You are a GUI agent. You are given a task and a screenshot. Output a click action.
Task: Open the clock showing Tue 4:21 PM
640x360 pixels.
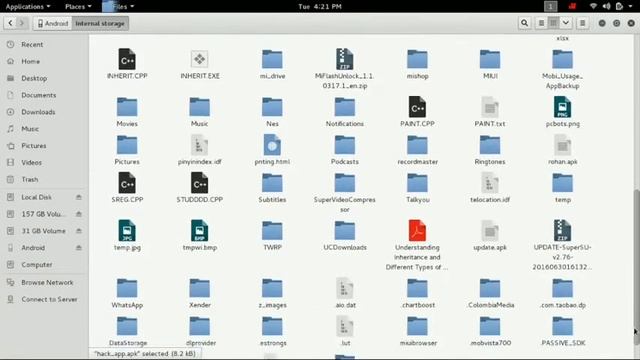pyautogui.click(x=320, y=7)
